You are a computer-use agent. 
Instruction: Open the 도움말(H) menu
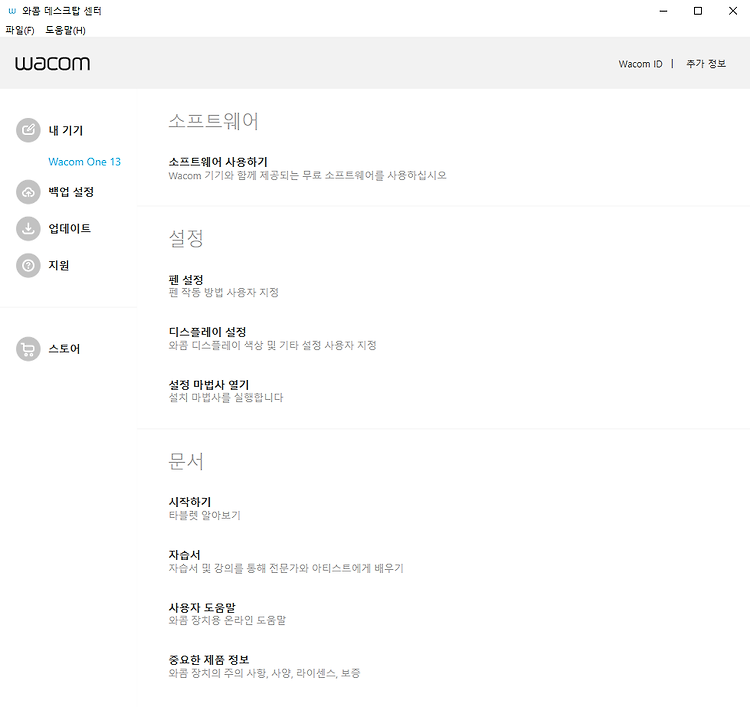pyautogui.click(x=65, y=30)
